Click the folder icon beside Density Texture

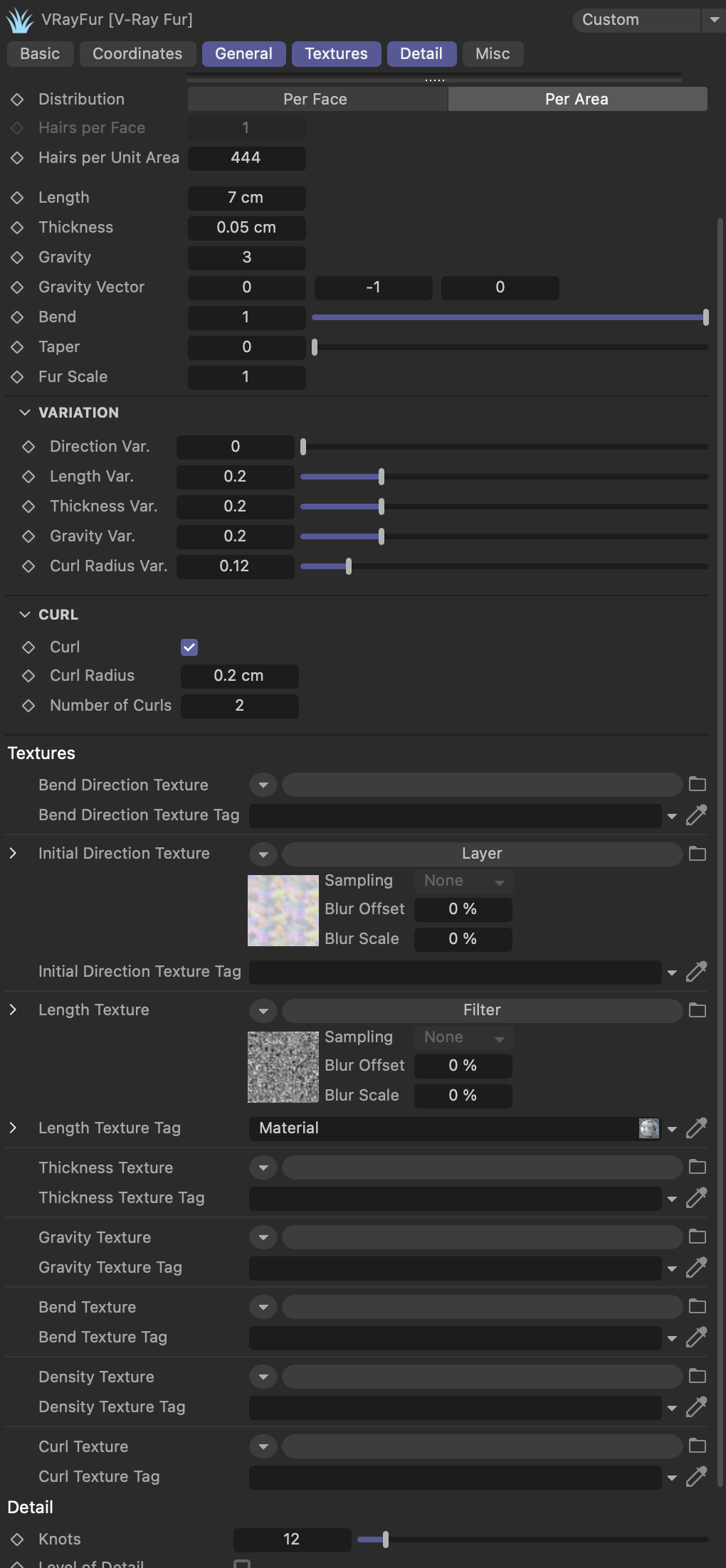click(698, 1376)
